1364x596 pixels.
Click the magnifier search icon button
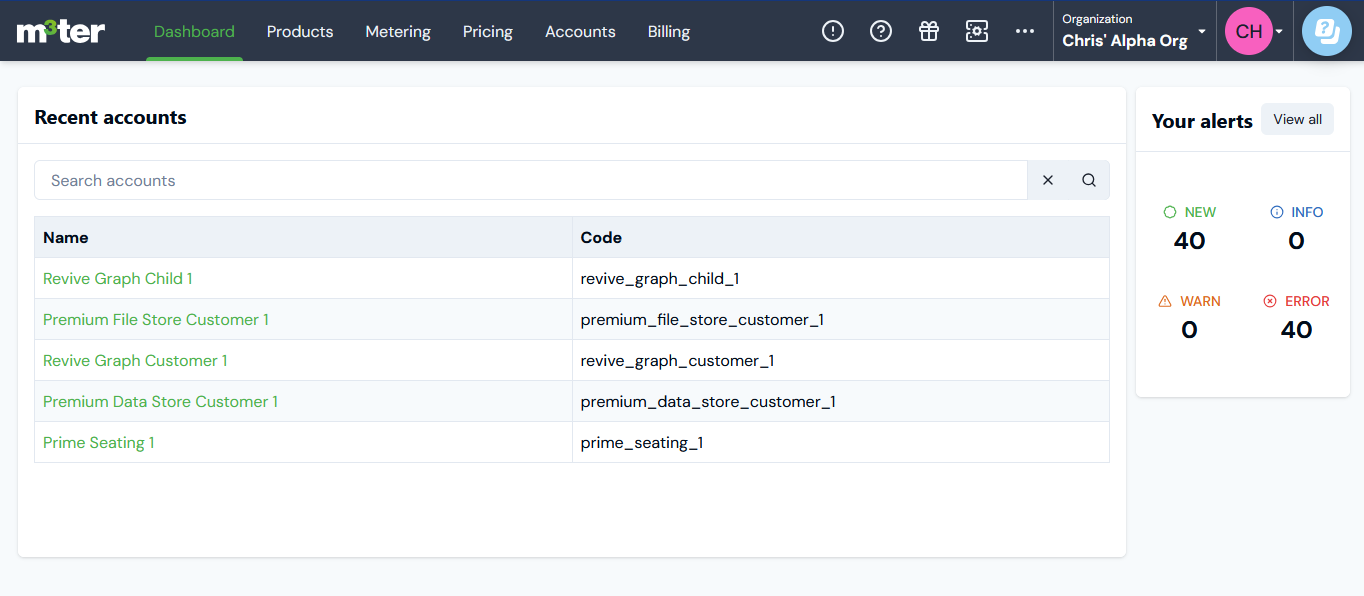point(1089,180)
